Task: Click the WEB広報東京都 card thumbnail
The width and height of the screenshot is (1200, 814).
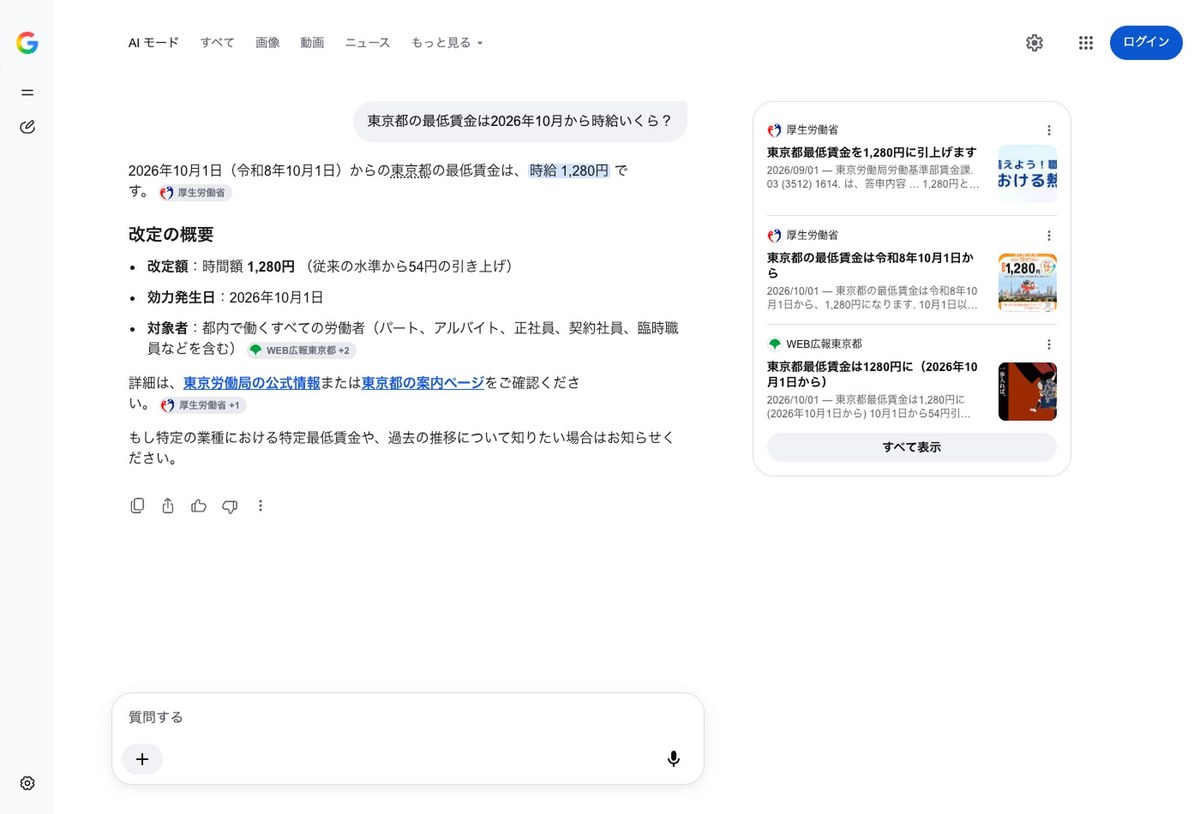Action: (1027, 391)
